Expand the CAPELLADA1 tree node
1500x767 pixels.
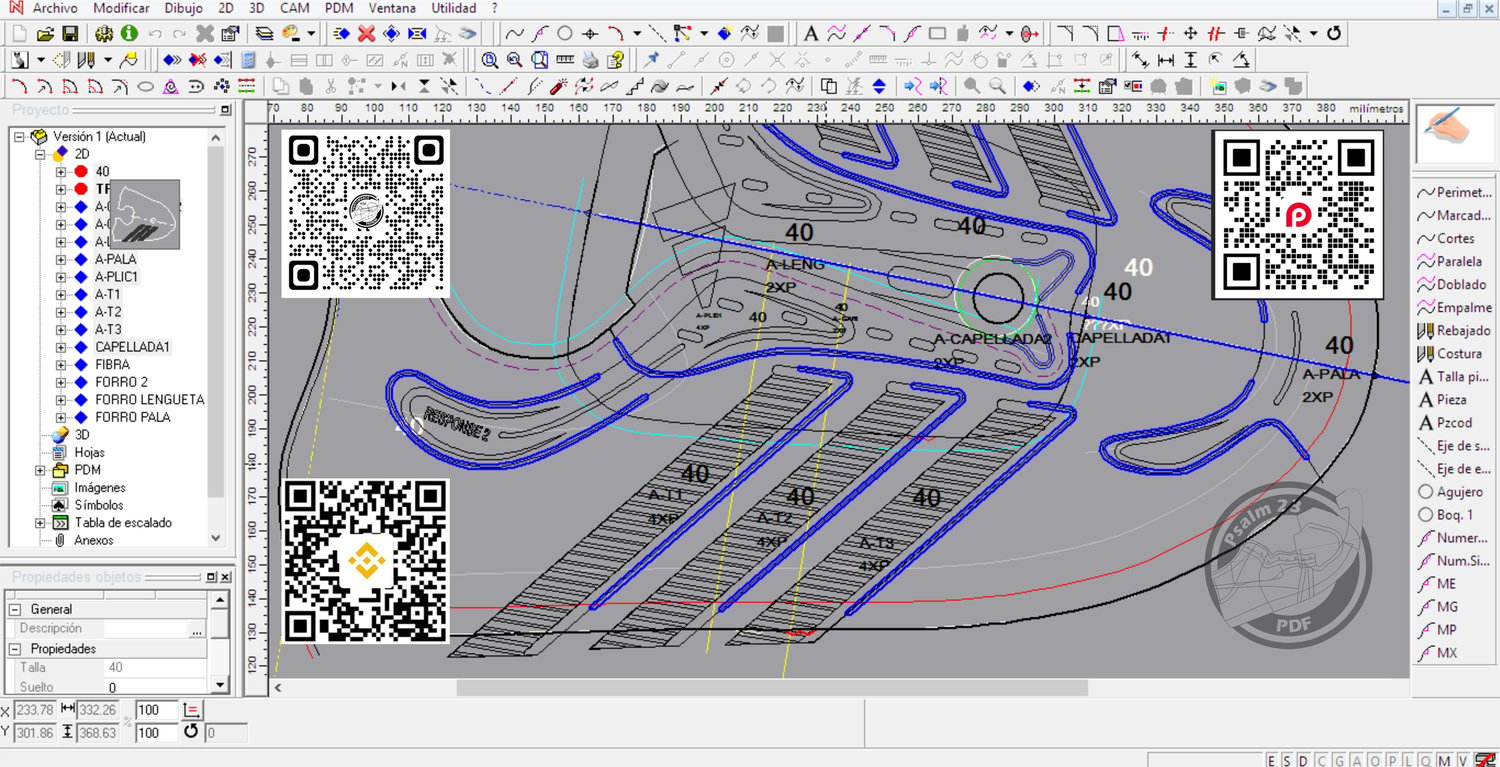[61, 347]
